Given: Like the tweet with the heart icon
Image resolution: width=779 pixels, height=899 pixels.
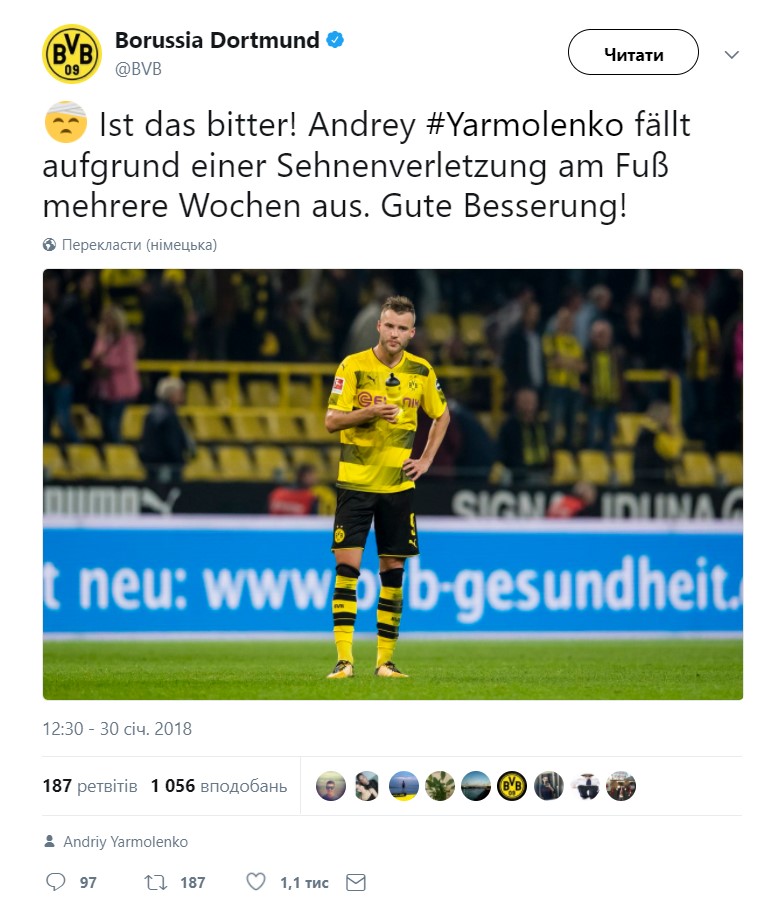Looking at the screenshot, I should pyautogui.click(x=256, y=882).
